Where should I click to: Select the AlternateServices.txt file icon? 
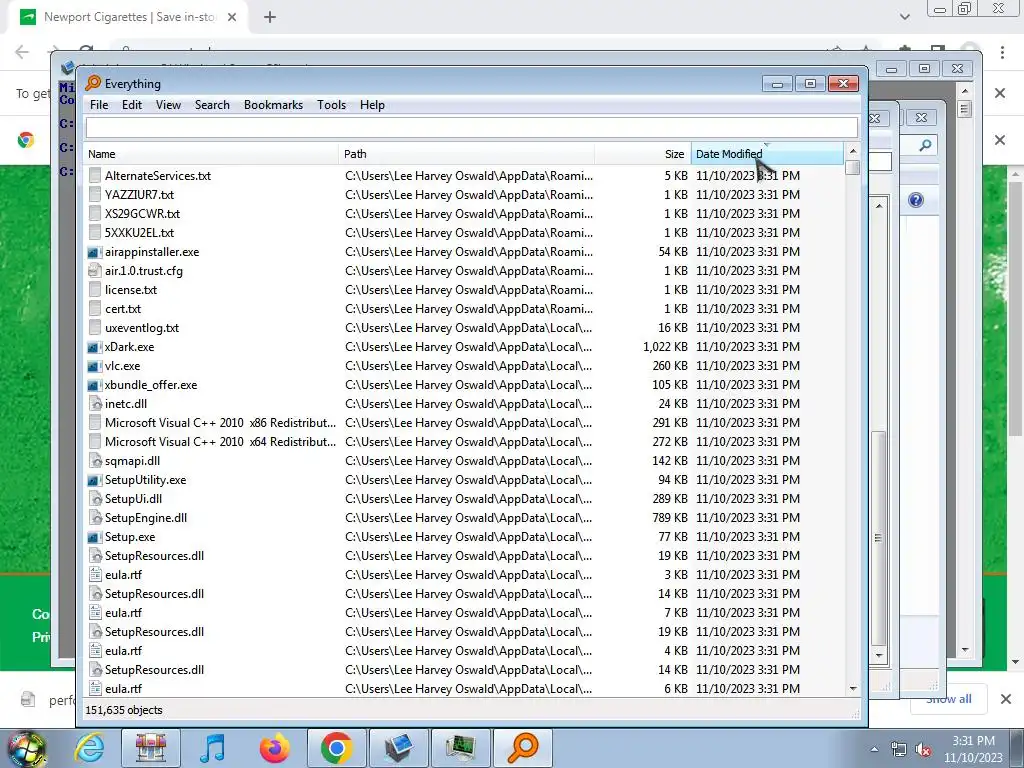[x=95, y=176]
